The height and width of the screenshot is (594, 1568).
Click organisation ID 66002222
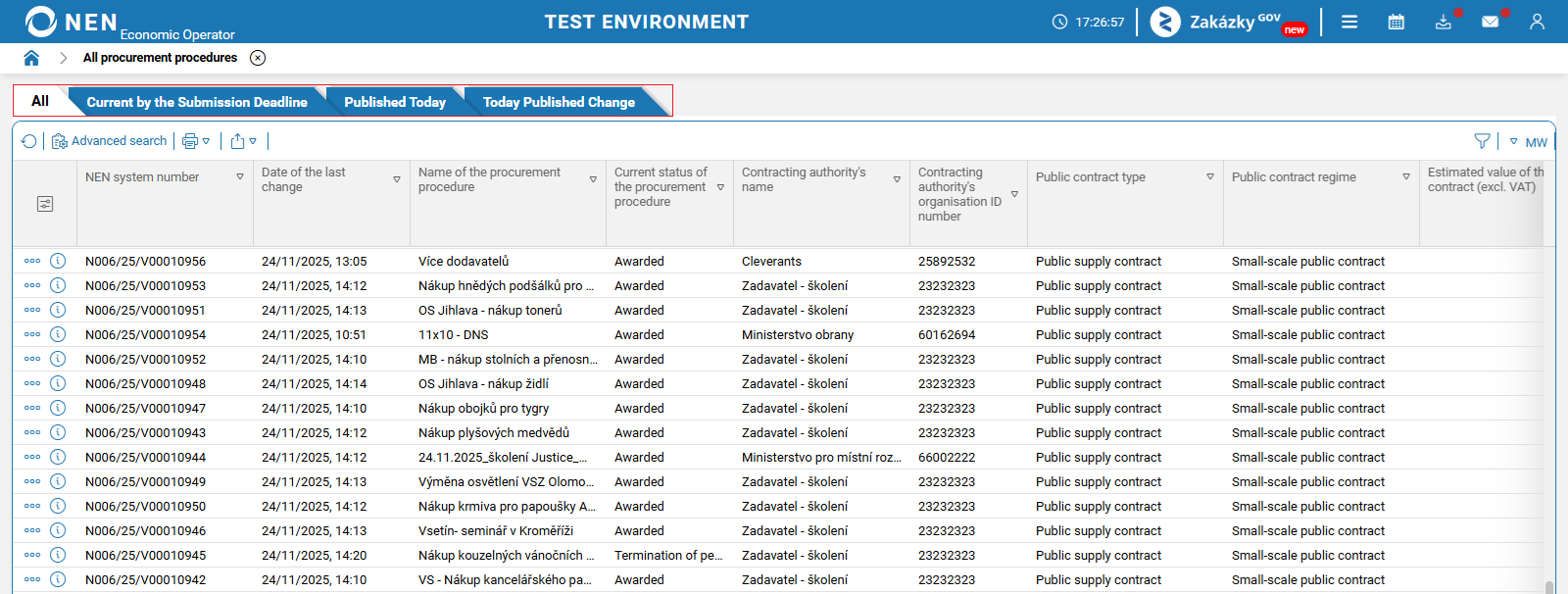(x=947, y=458)
